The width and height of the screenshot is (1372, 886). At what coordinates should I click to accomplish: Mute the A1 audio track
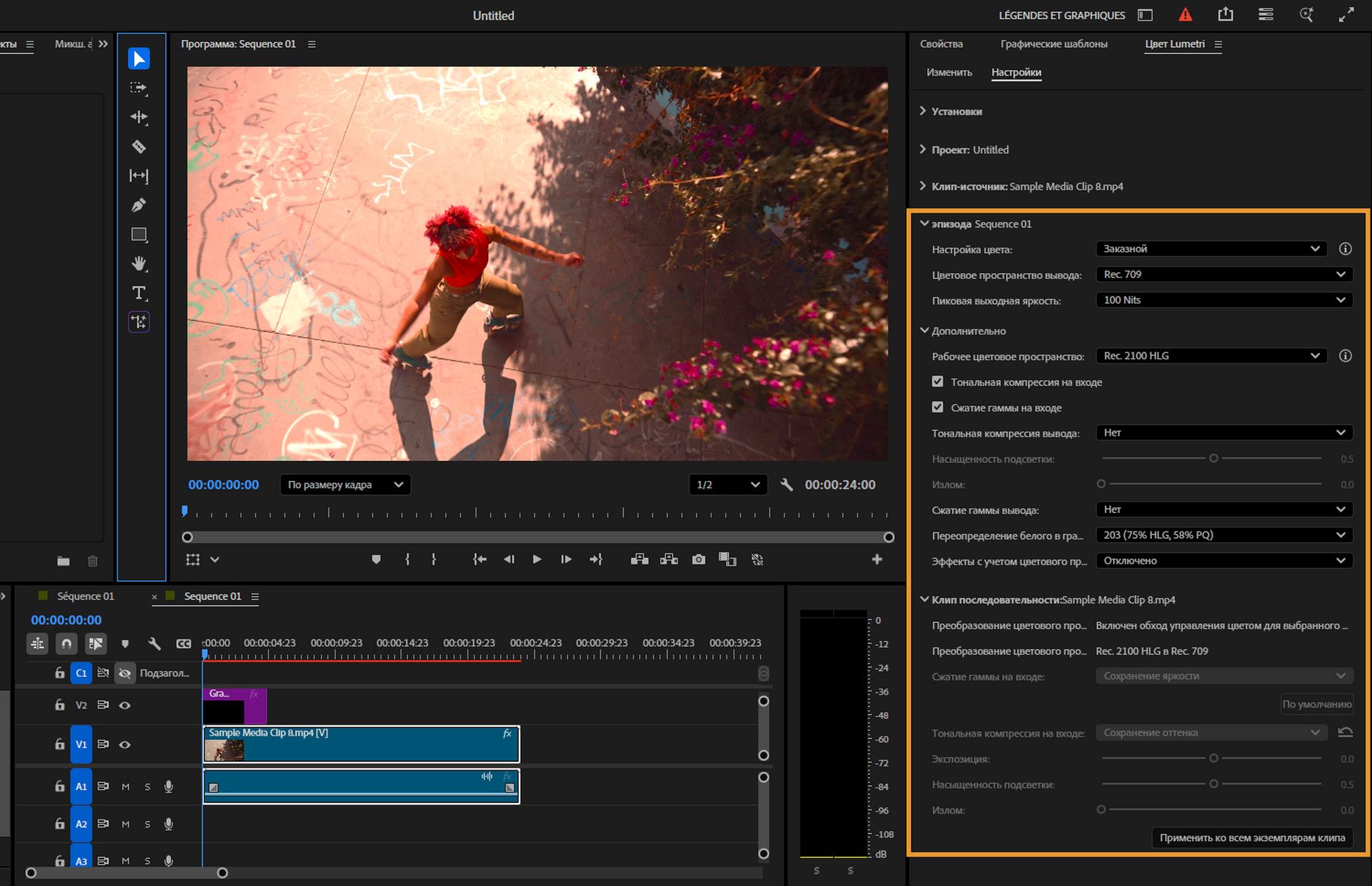click(125, 786)
